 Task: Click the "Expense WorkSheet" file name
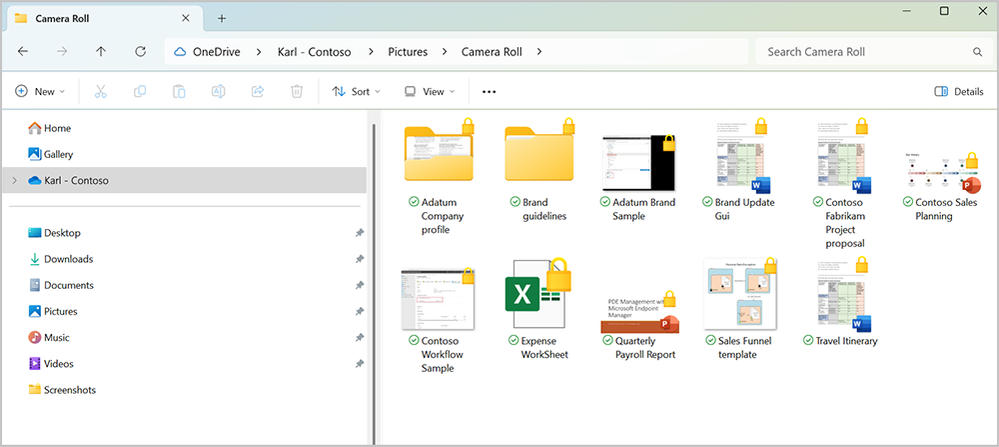click(545, 348)
